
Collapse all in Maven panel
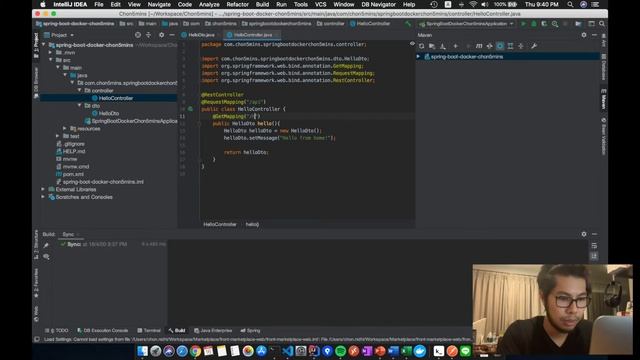[x=521, y=46]
